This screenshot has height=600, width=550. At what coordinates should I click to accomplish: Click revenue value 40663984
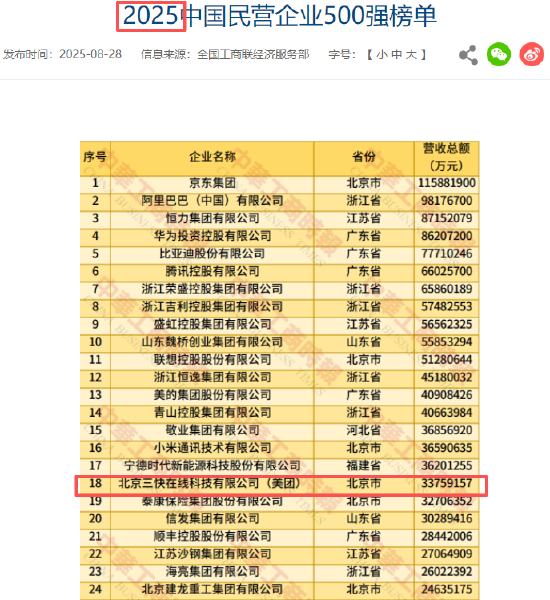pos(447,412)
